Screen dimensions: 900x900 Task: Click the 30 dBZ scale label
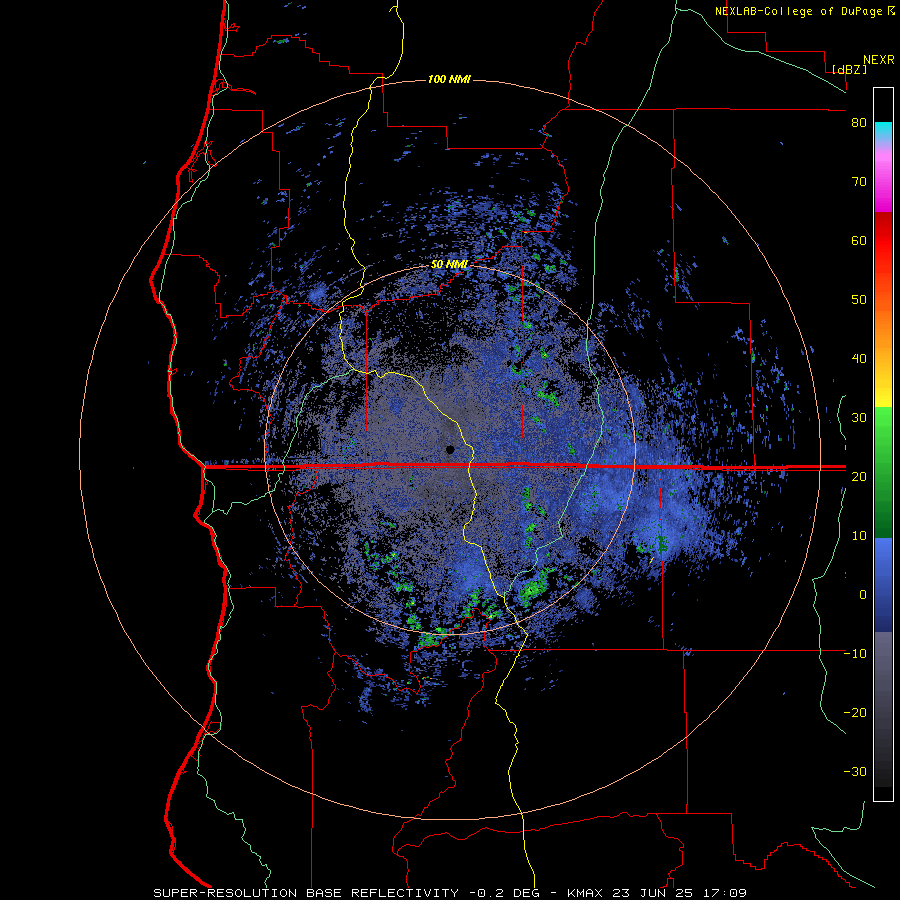tap(859, 418)
